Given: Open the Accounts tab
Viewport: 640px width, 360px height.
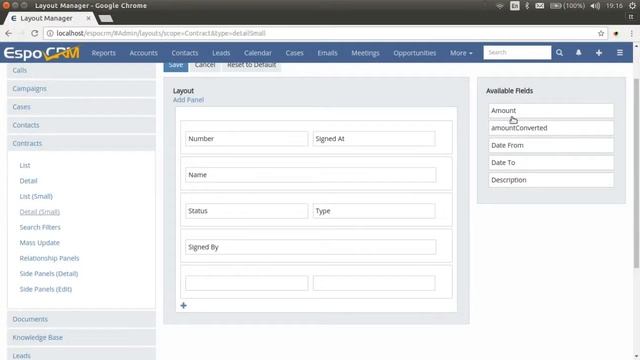Looking at the screenshot, I should [143, 53].
